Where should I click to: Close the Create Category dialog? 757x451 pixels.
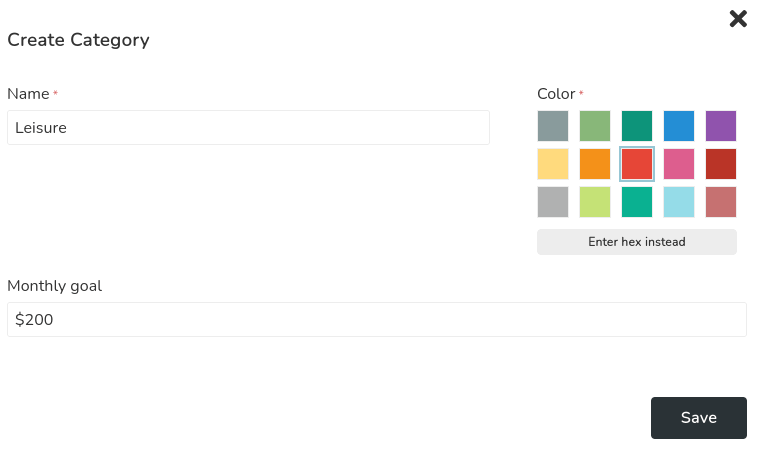point(738,18)
